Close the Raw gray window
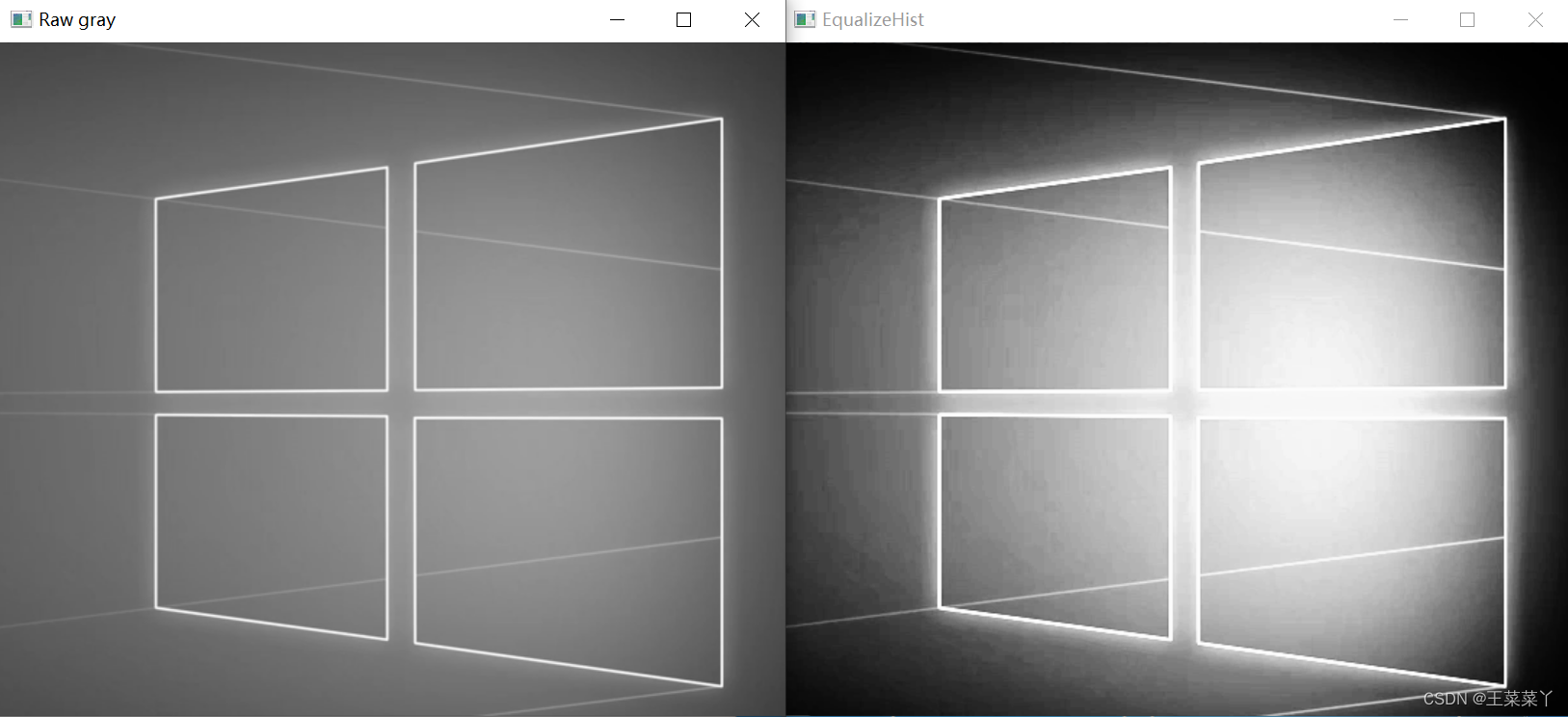This screenshot has width=1568, height=717. [752, 19]
